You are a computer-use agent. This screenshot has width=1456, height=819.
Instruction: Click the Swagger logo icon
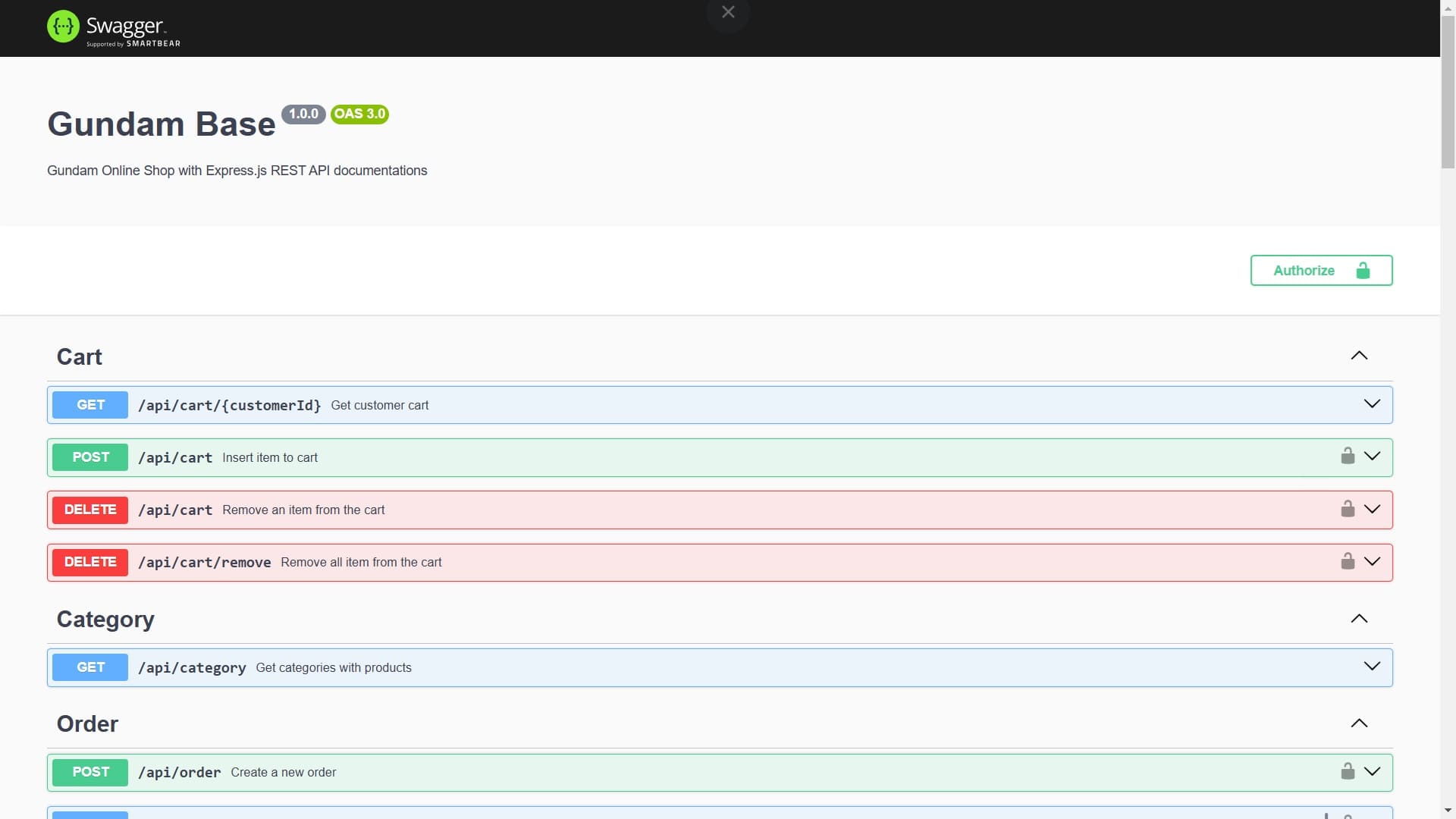pyautogui.click(x=63, y=27)
